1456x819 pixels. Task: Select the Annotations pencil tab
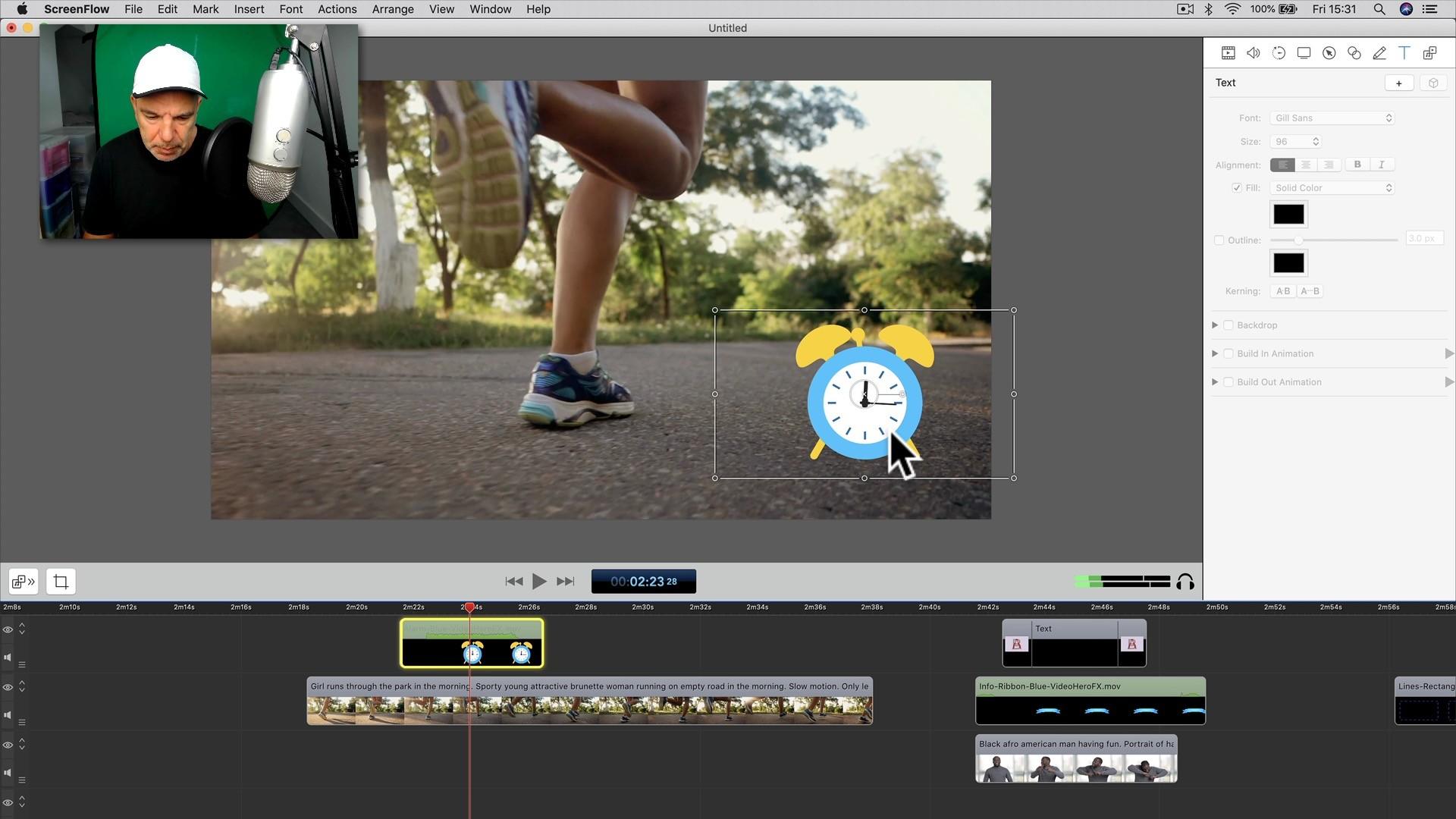click(x=1379, y=53)
